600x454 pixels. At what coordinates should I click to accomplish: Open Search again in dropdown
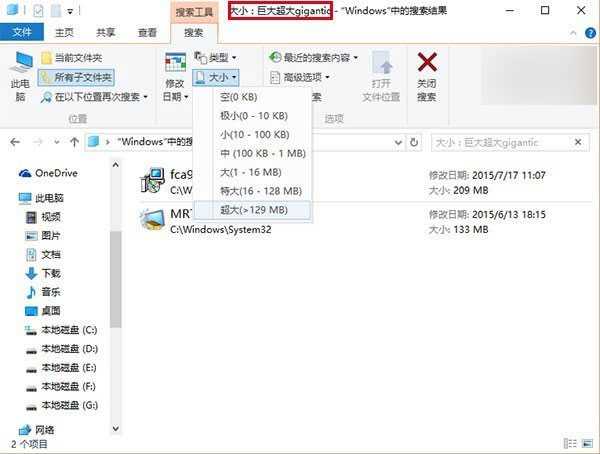94,97
